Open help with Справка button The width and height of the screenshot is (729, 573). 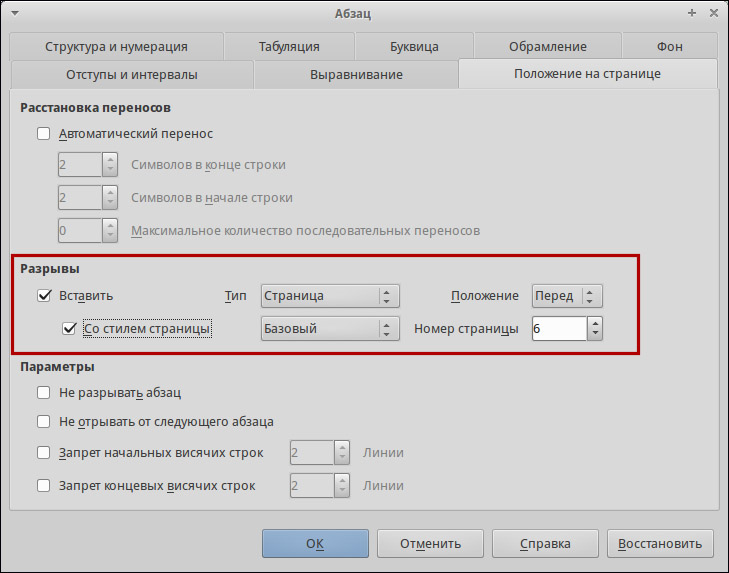[545, 543]
